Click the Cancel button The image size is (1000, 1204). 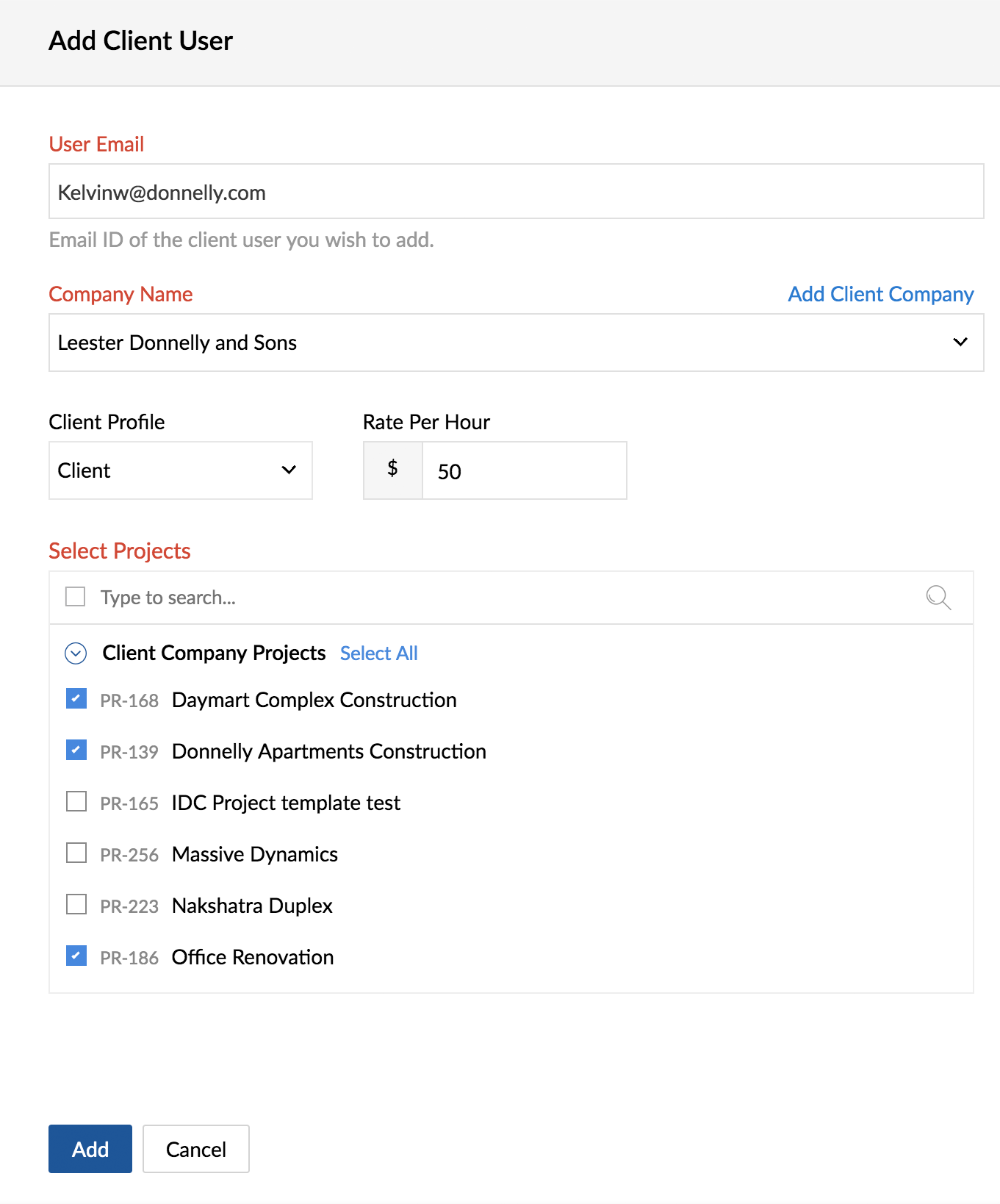click(196, 1149)
